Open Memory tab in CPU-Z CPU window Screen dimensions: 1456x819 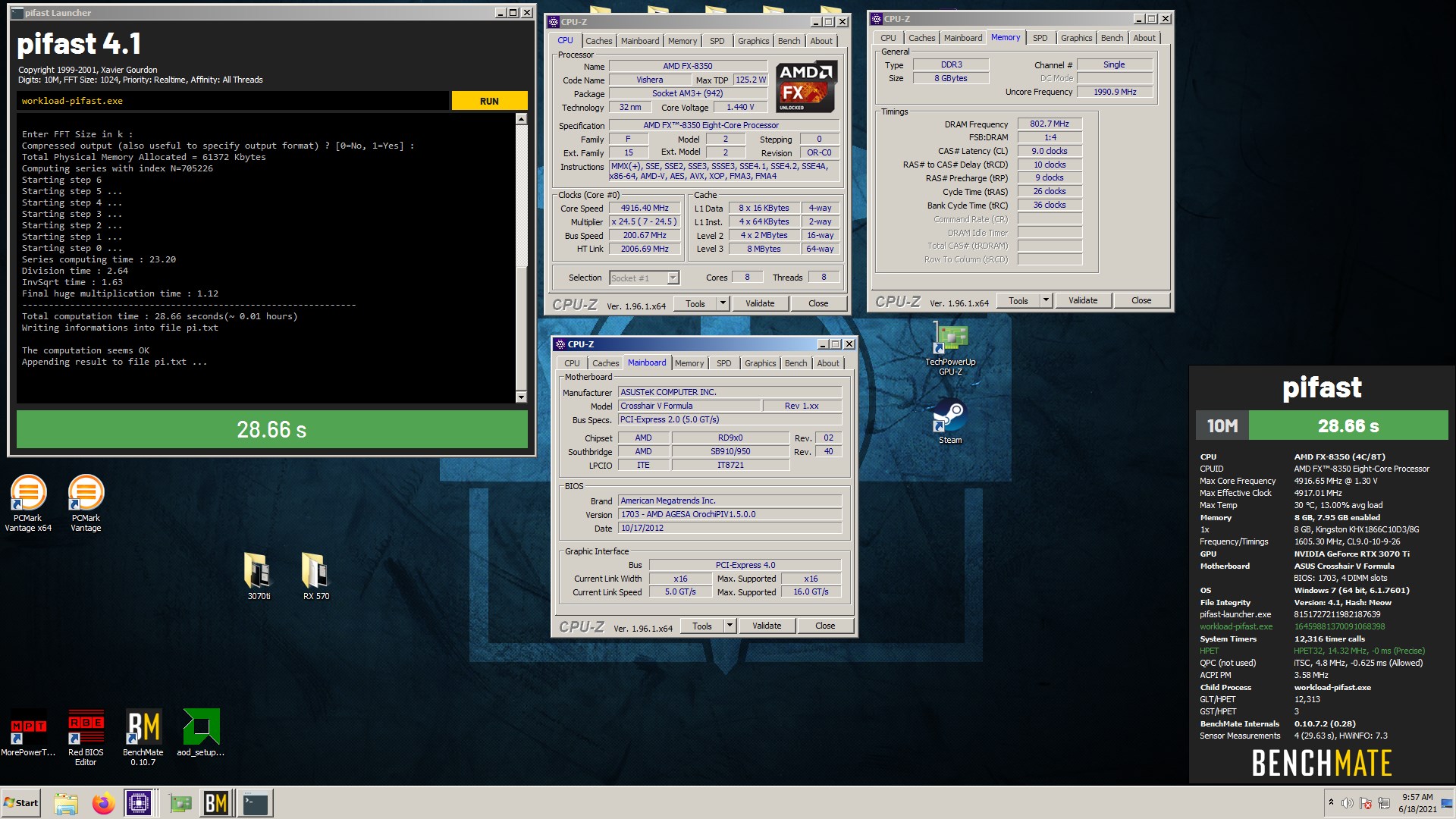point(682,41)
